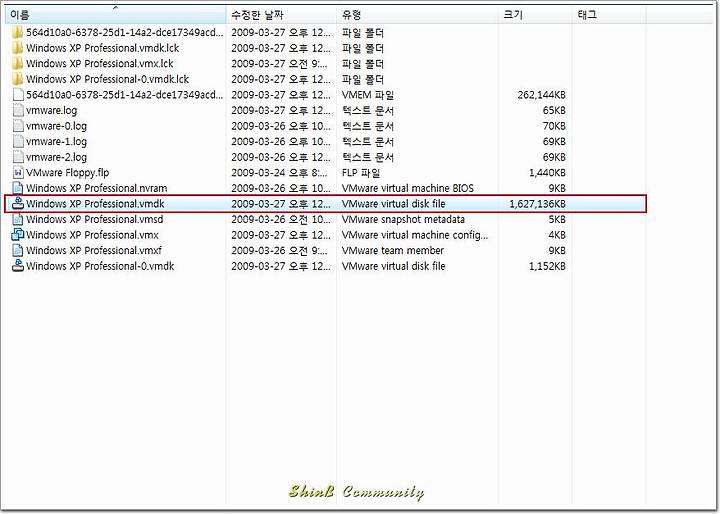Click the BIOS icon of Windows XP Professional.nvram

point(18,188)
